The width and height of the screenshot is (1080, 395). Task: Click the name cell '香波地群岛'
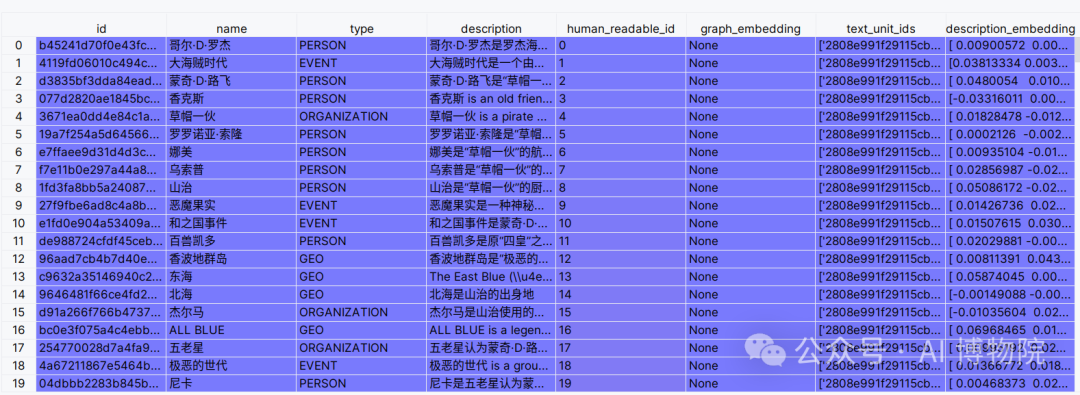(x=231, y=258)
